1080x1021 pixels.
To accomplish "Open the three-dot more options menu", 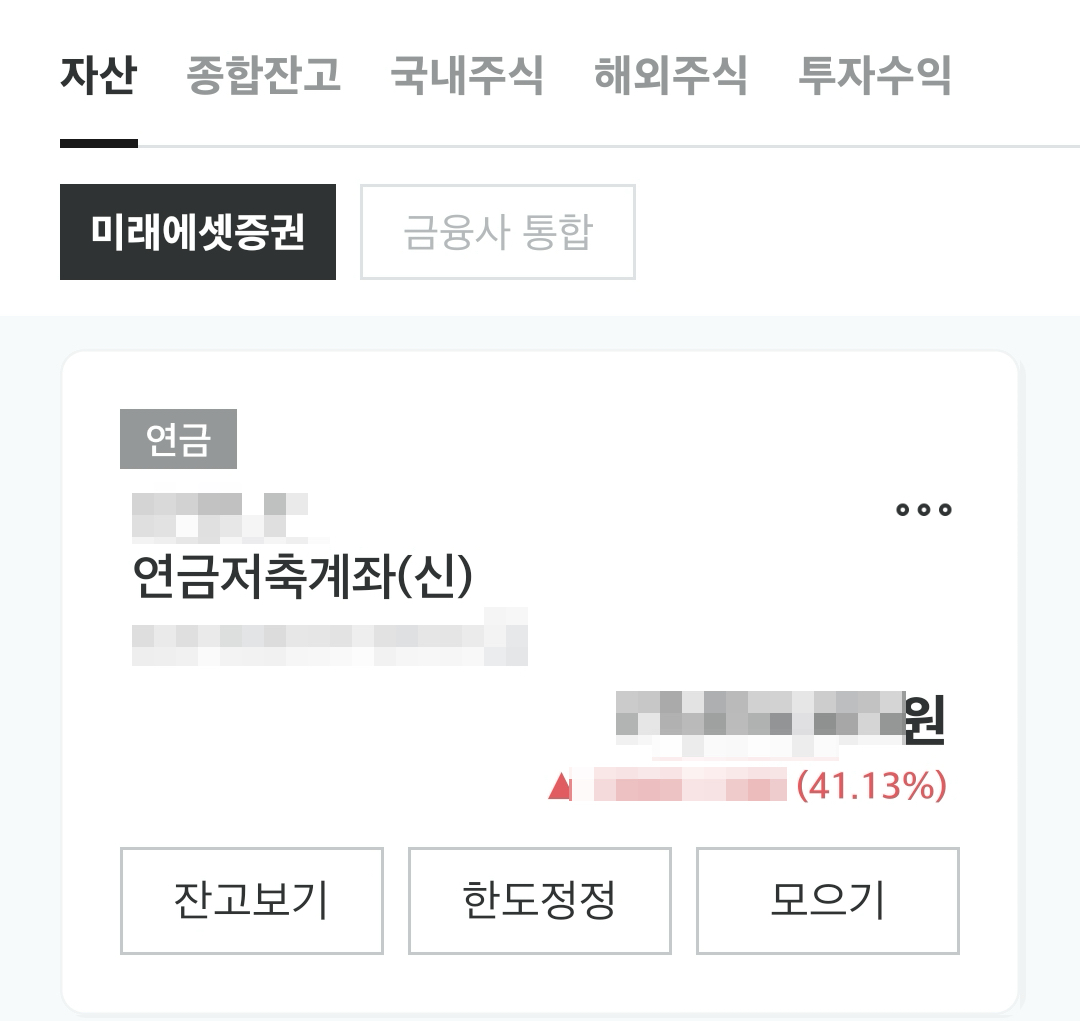I will pos(924,510).
